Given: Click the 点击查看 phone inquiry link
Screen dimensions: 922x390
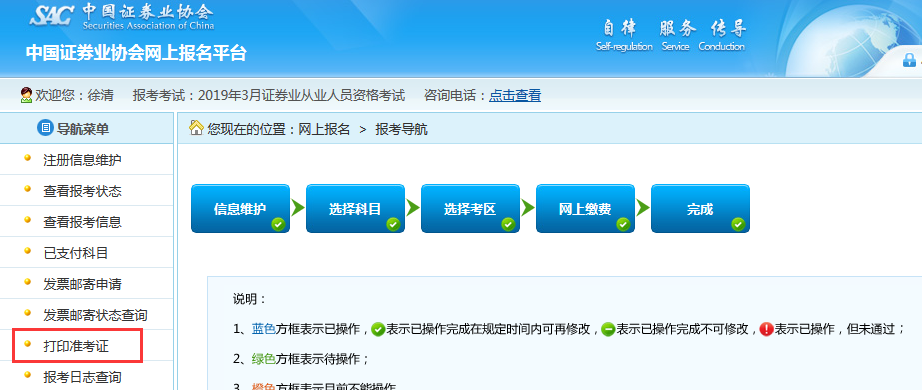Looking at the screenshot, I should 515,95.
